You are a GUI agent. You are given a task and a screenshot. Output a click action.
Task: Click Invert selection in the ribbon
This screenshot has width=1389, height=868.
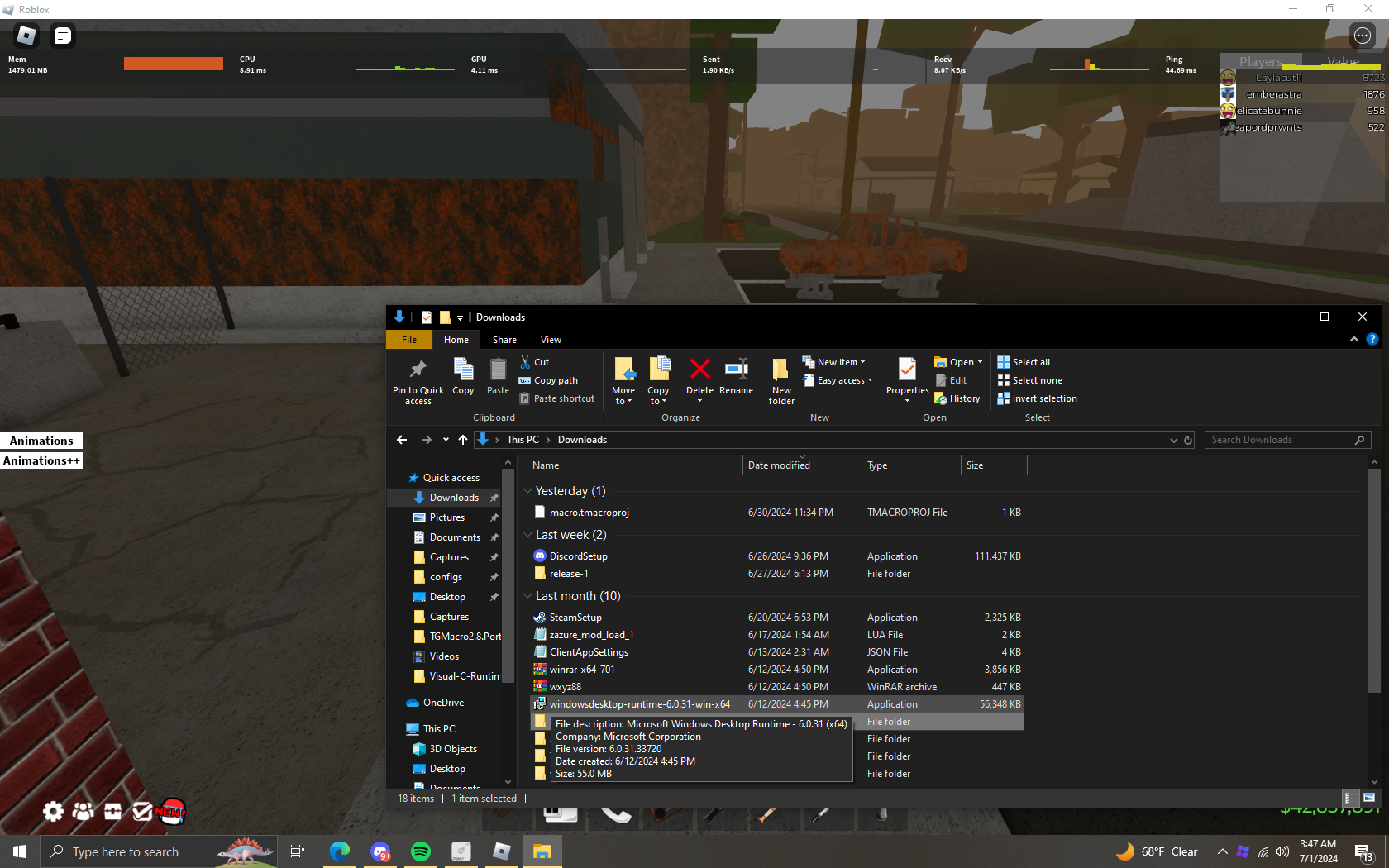(x=1038, y=398)
